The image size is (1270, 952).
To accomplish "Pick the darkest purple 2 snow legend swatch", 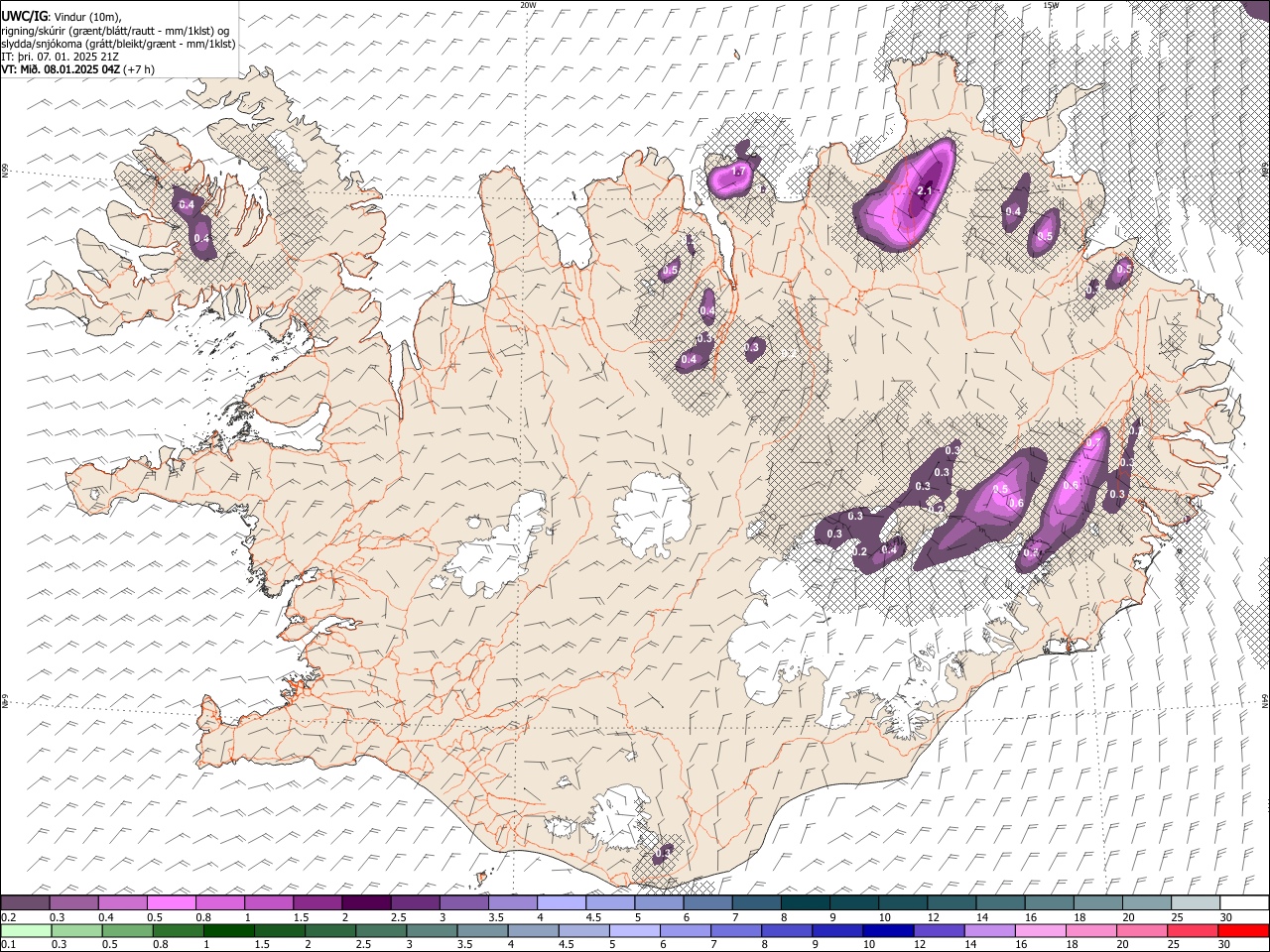I will (365, 902).
